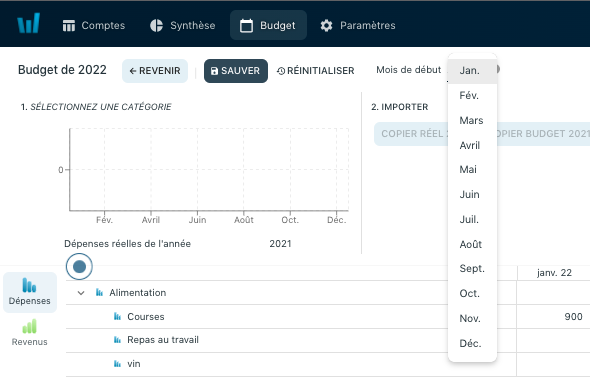Select Nov. in the dropdown list
Screen dimensions: 590x377
click(472, 318)
